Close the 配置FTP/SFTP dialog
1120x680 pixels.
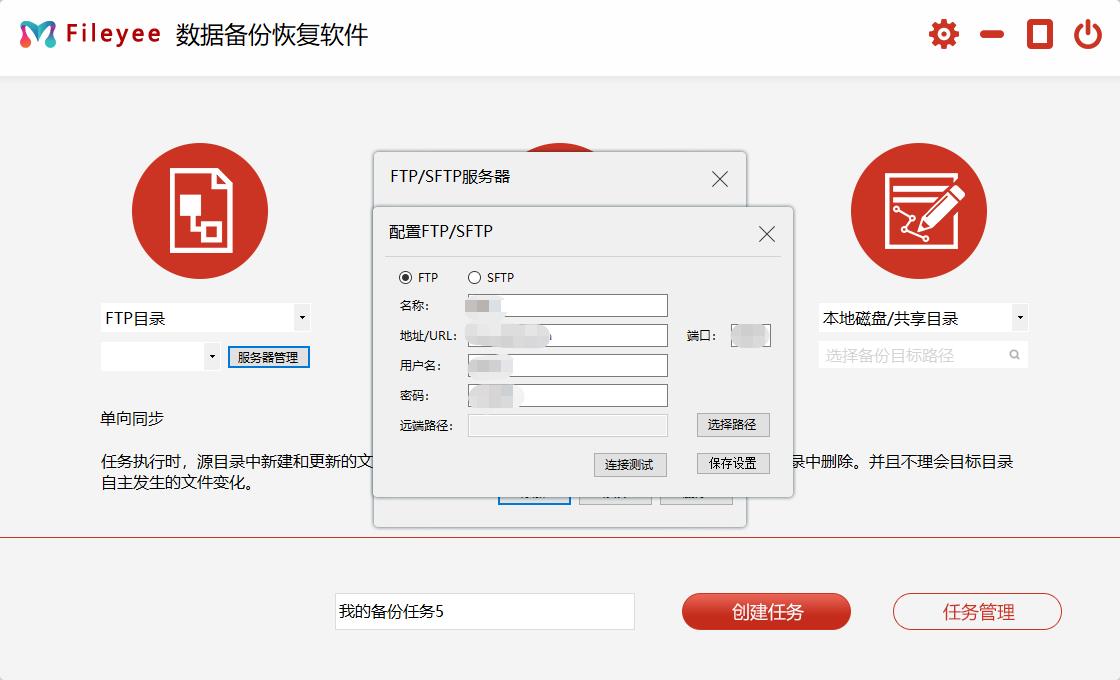coord(767,234)
